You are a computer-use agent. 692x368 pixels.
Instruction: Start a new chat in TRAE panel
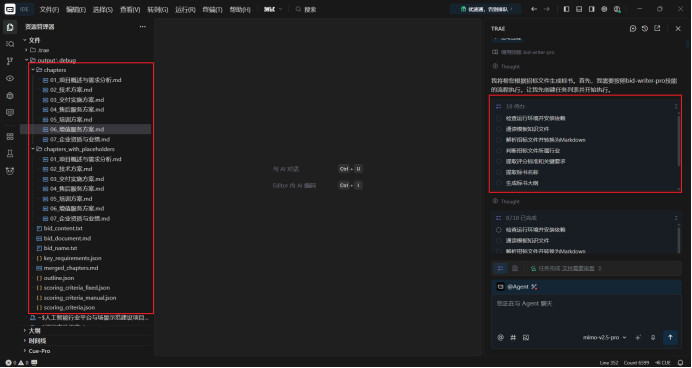point(633,29)
